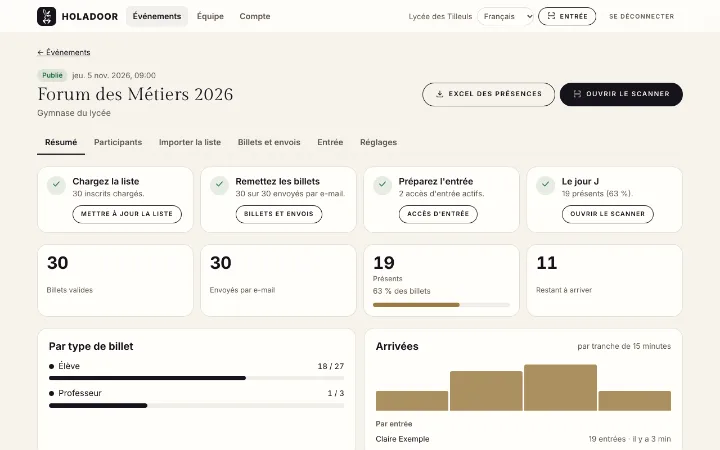The height and width of the screenshot is (450, 720).
Task: Click the bullet dot beside Élève
Action: tap(51, 366)
